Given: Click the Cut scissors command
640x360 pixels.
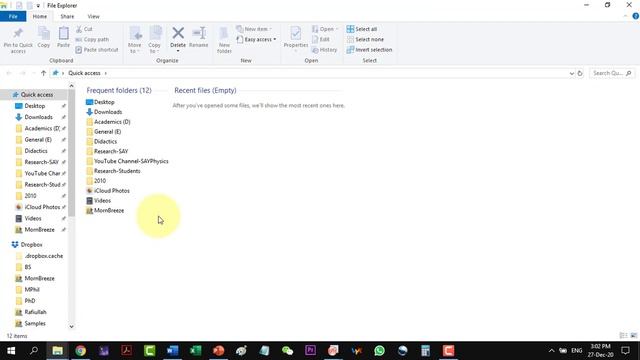Looking at the screenshot, I should pyautogui.click(x=84, y=29).
